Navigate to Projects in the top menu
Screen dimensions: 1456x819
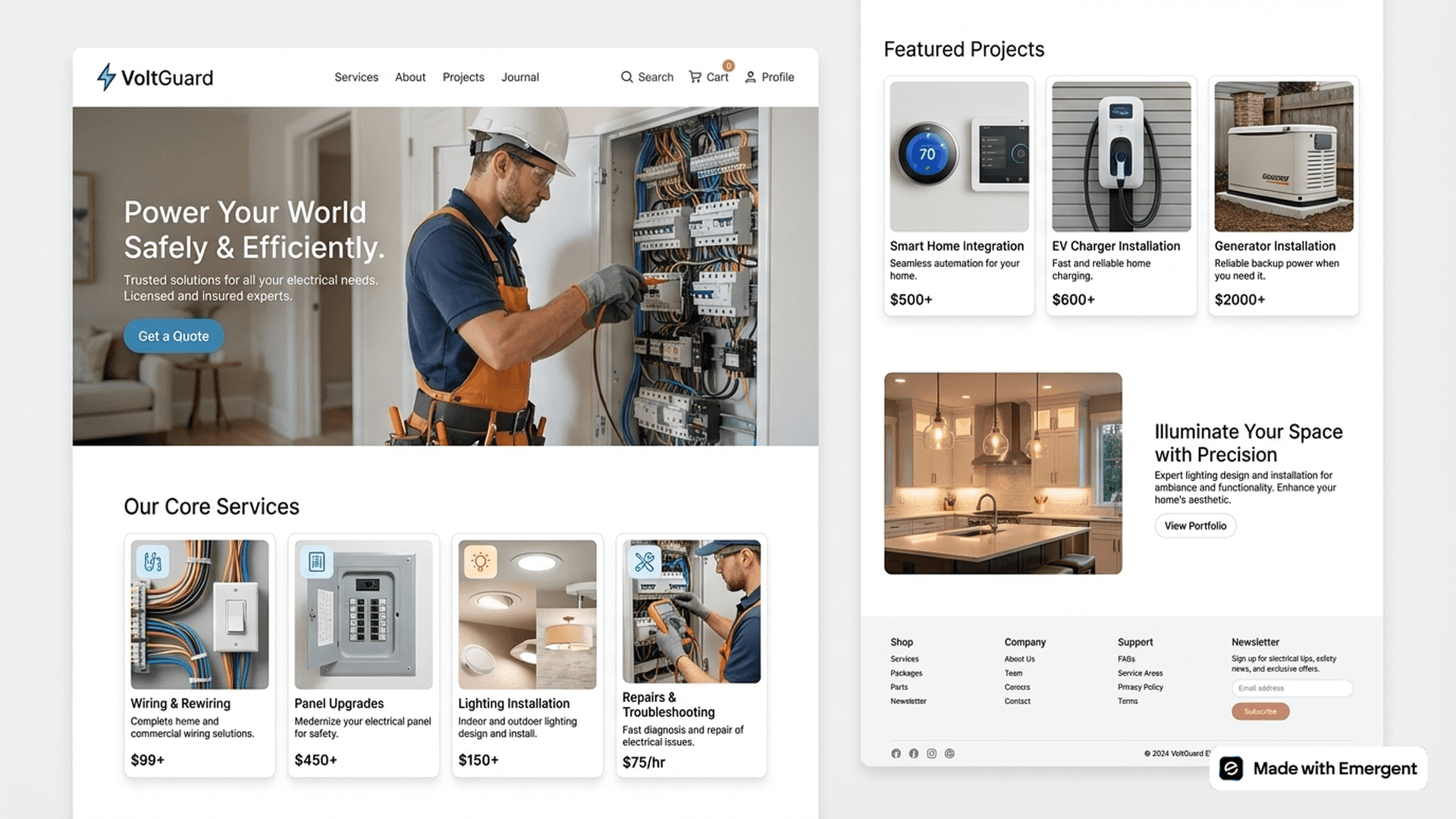[x=463, y=77]
